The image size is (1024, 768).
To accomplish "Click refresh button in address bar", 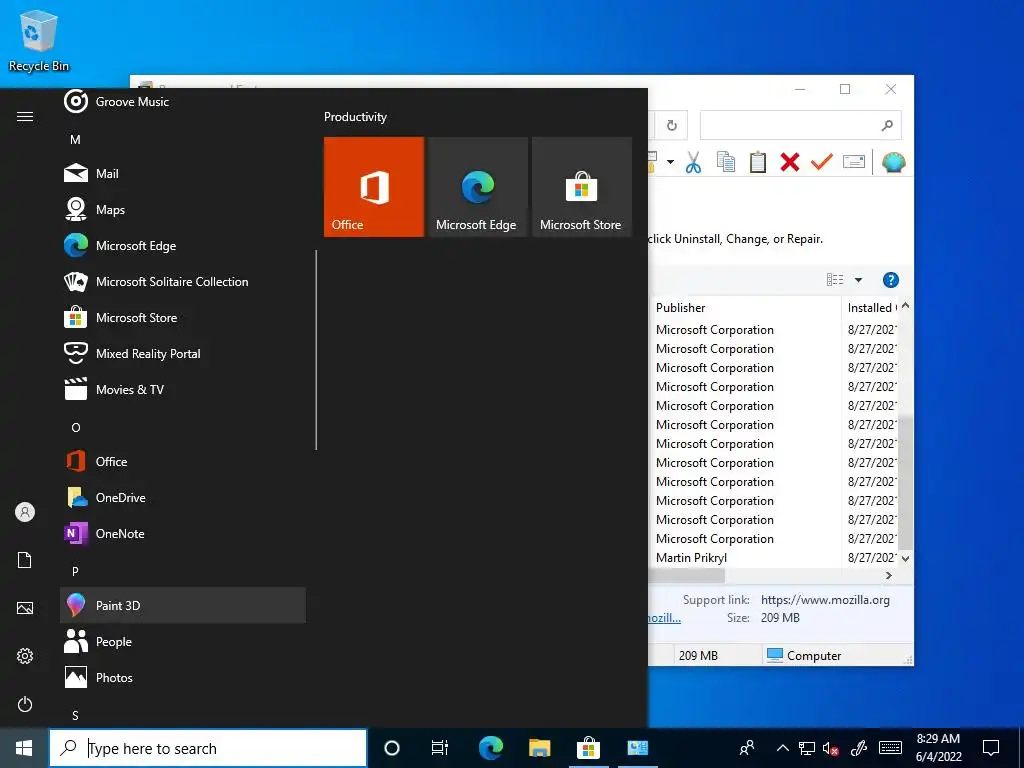I will tap(671, 125).
